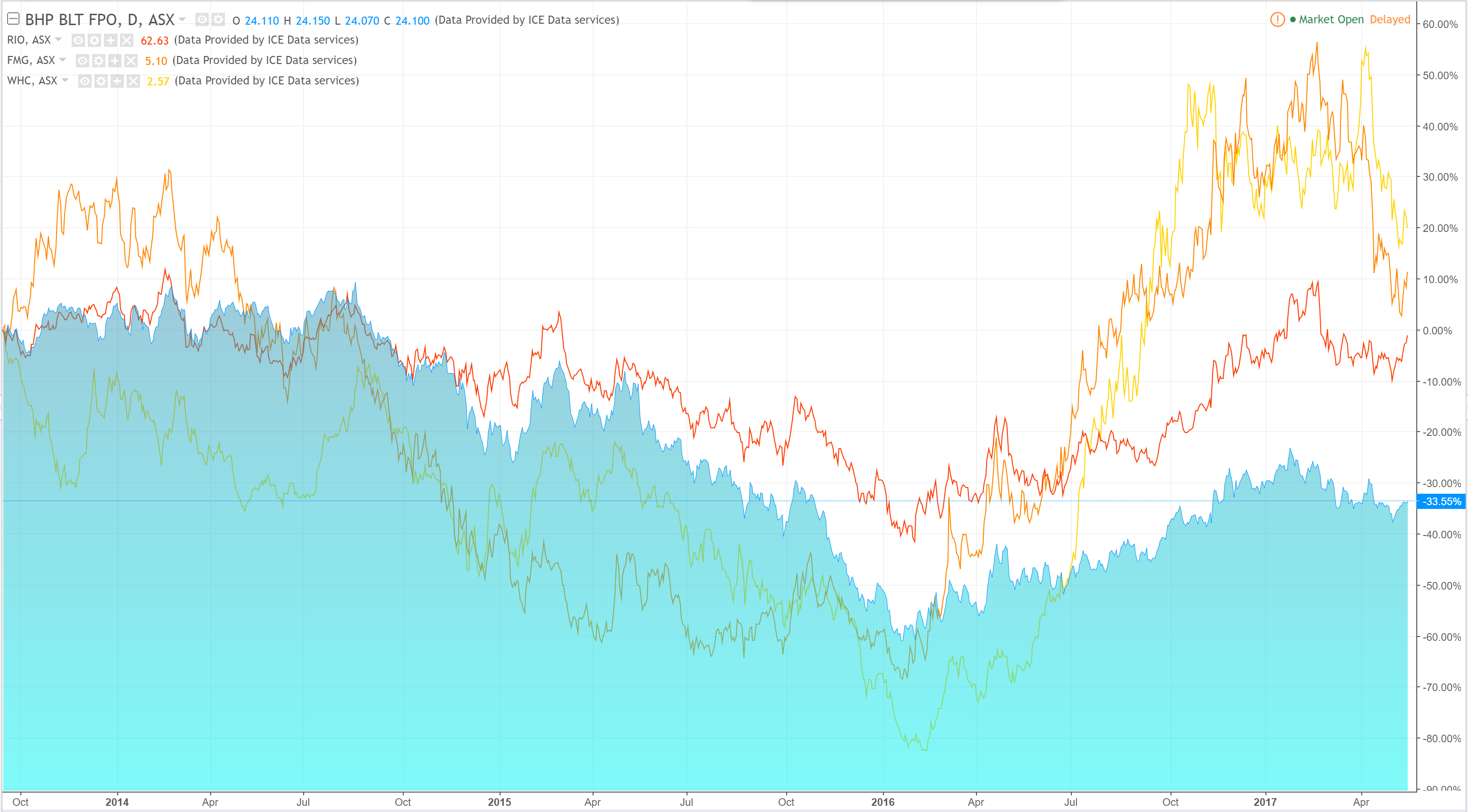Open the FMG series settings gear
The width and height of the screenshot is (1468, 812).
click(x=99, y=61)
